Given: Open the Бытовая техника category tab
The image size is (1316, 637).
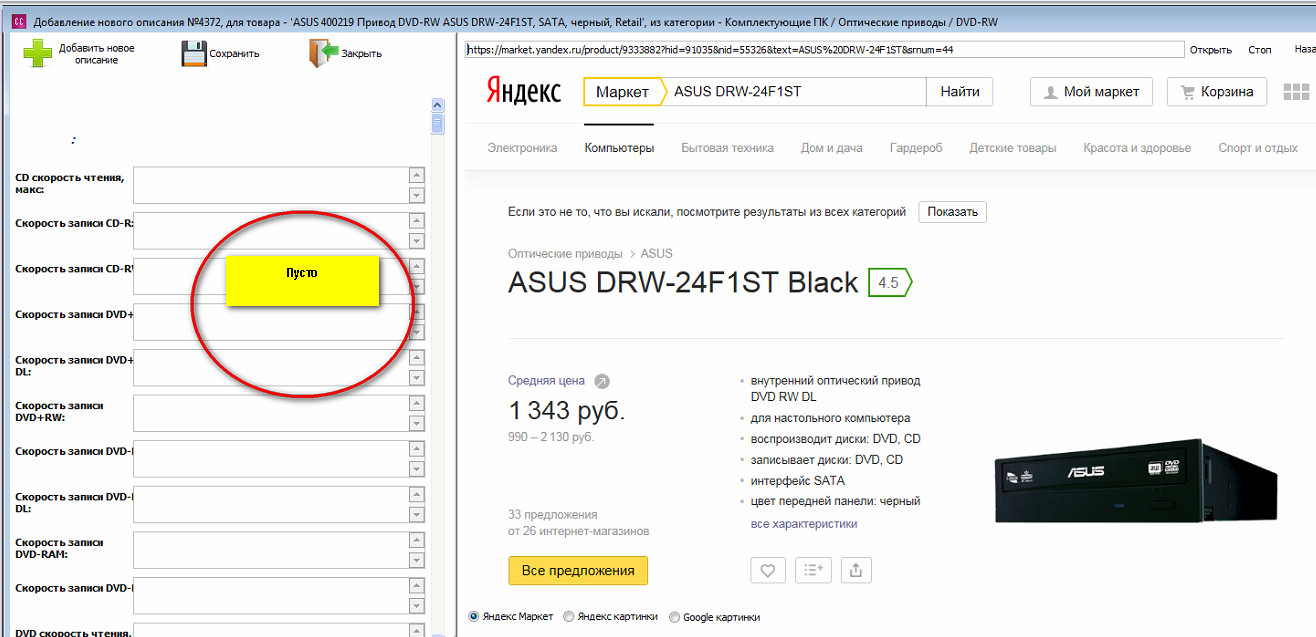Looking at the screenshot, I should [727, 148].
